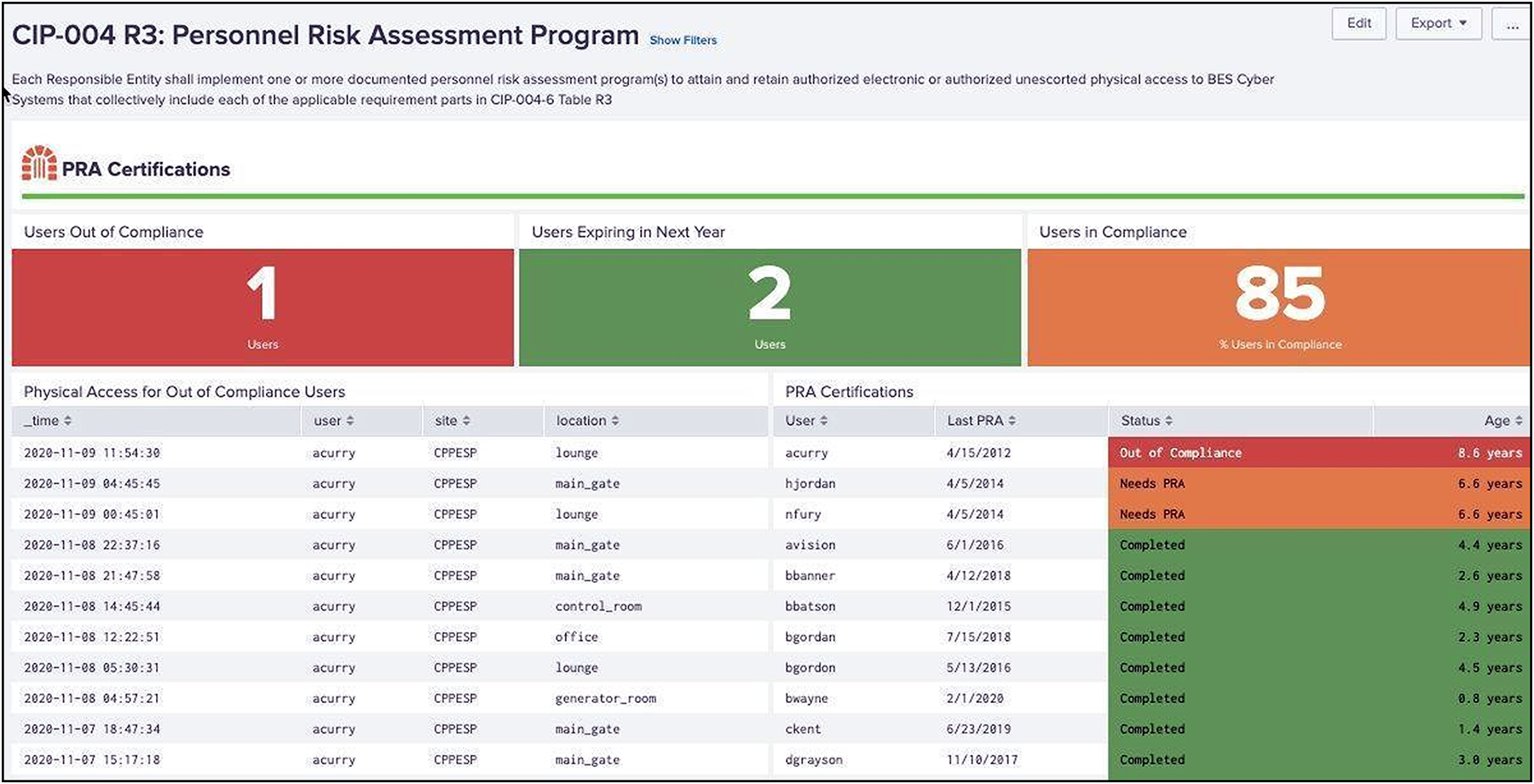The image size is (1534, 784).
Task: Click the Show Filters link
Action: coord(683,40)
